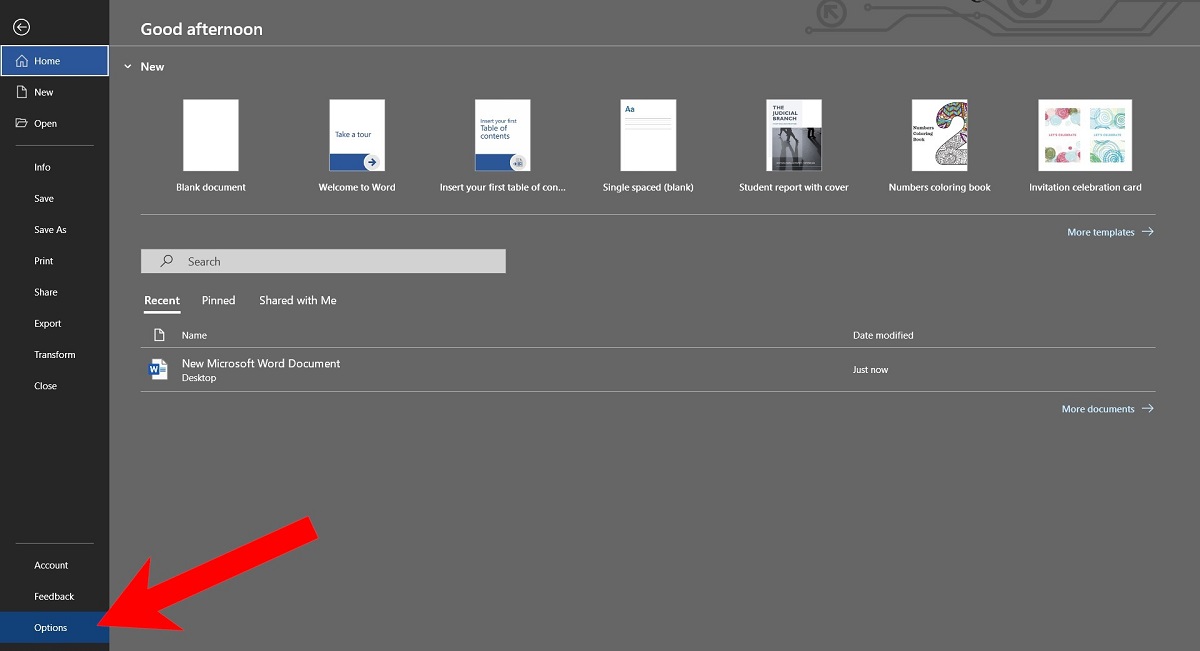The height and width of the screenshot is (651, 1200).
Task: Select Print from the sidebar
Action: [x=43, y=260]
